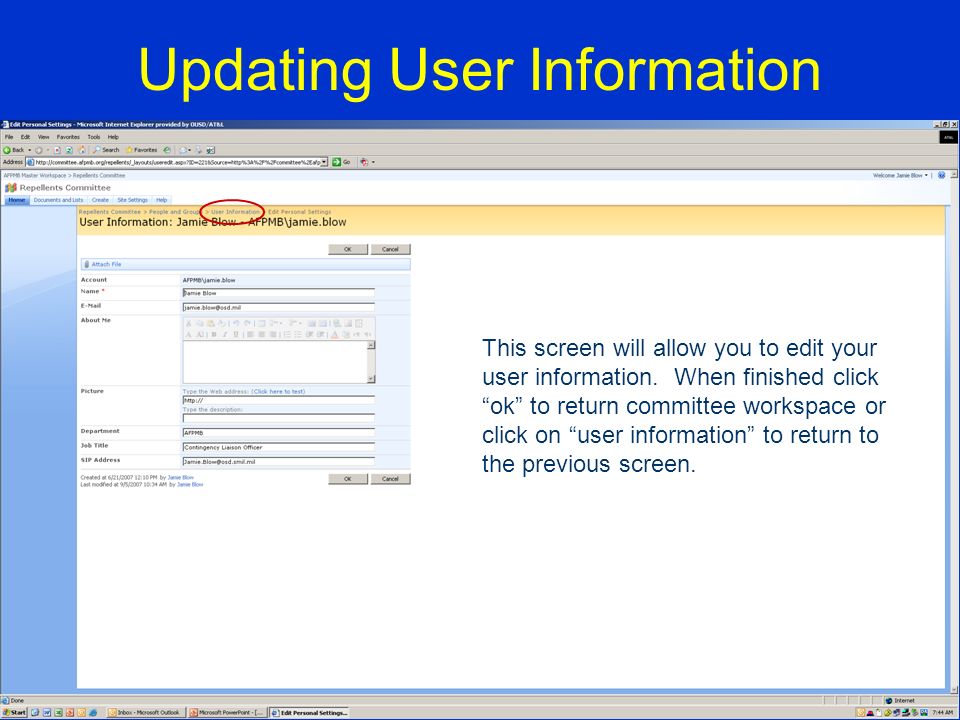
Task: Click the browser address URL field
Action: (177, 162)
